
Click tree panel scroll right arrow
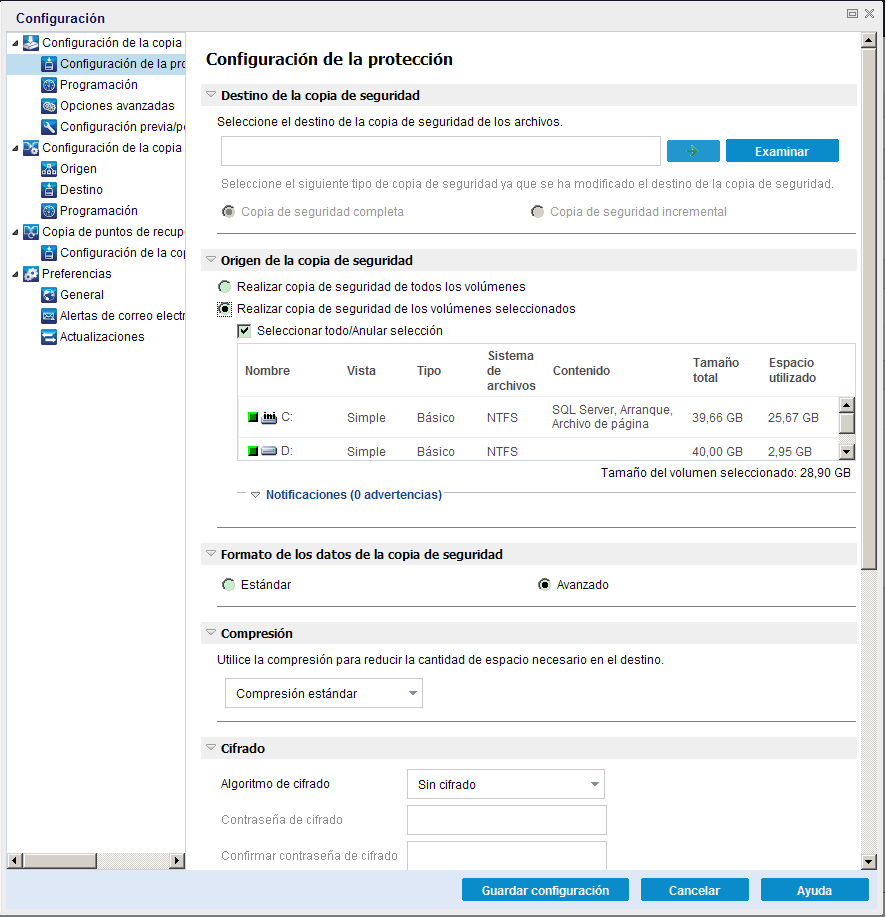[177, 861]
